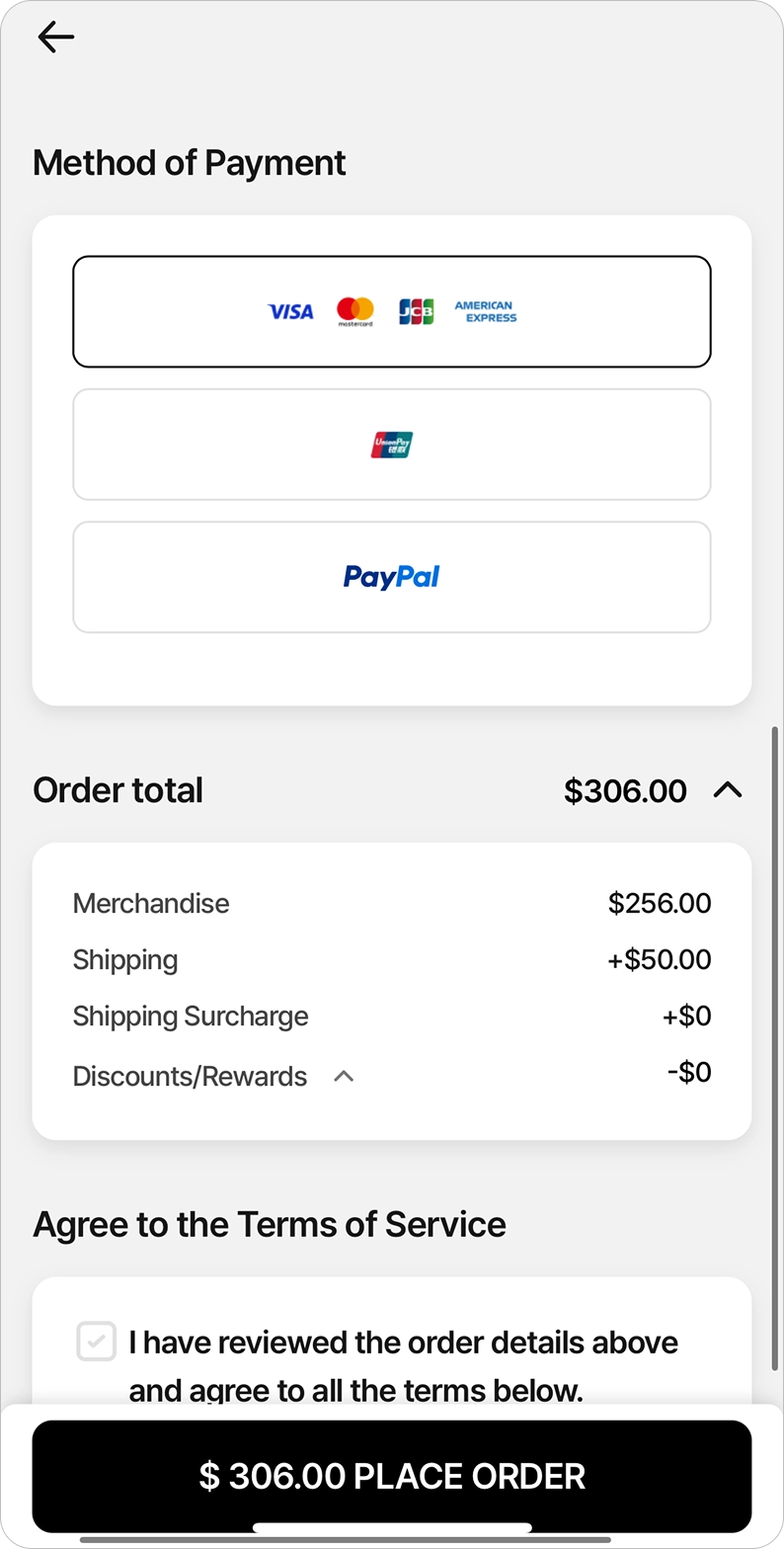Tap the back arrow icon
This screenshot has width=784, height=1549.
point(55,38)
